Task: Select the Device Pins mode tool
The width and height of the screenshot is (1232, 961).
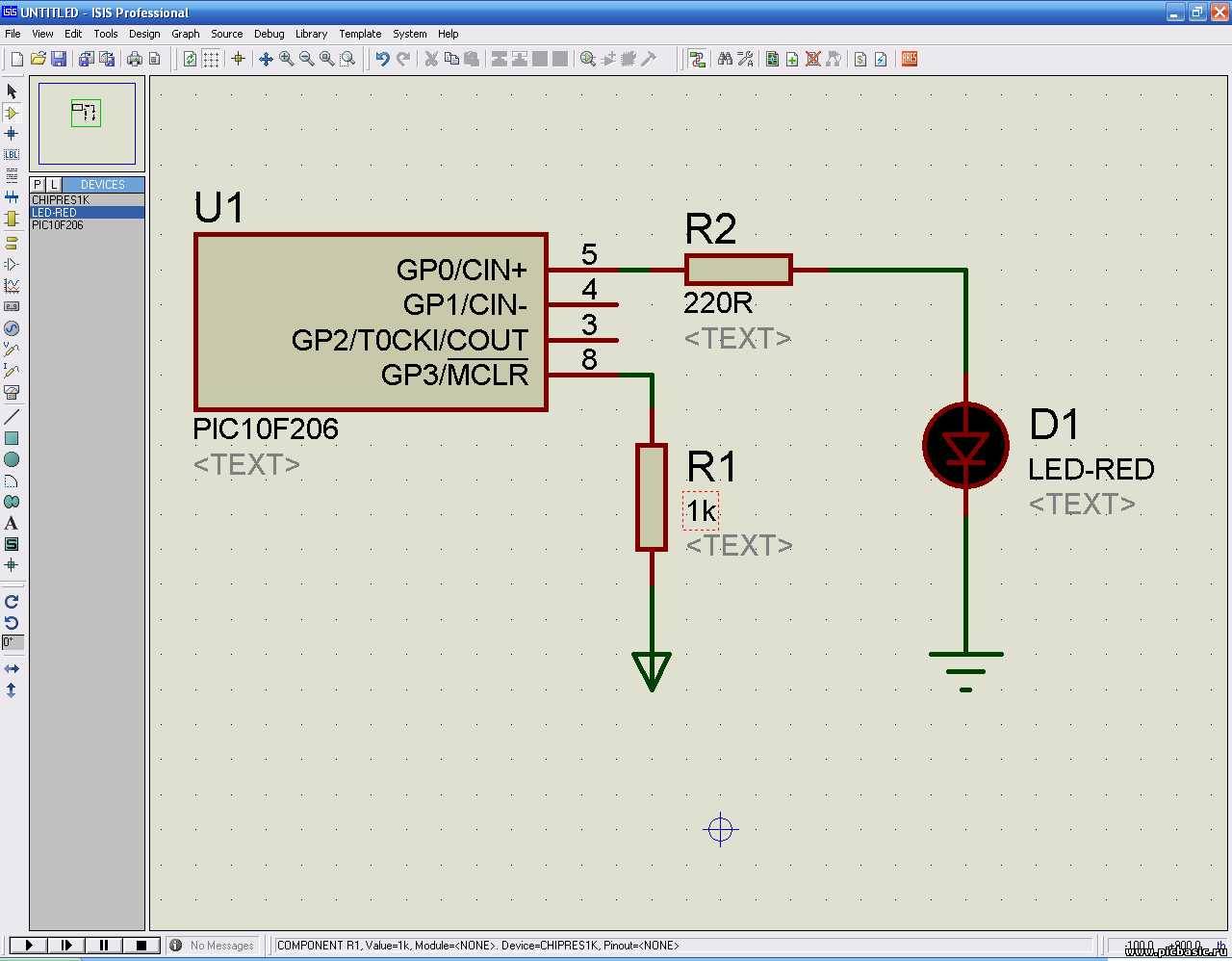Action: (12, 264)
